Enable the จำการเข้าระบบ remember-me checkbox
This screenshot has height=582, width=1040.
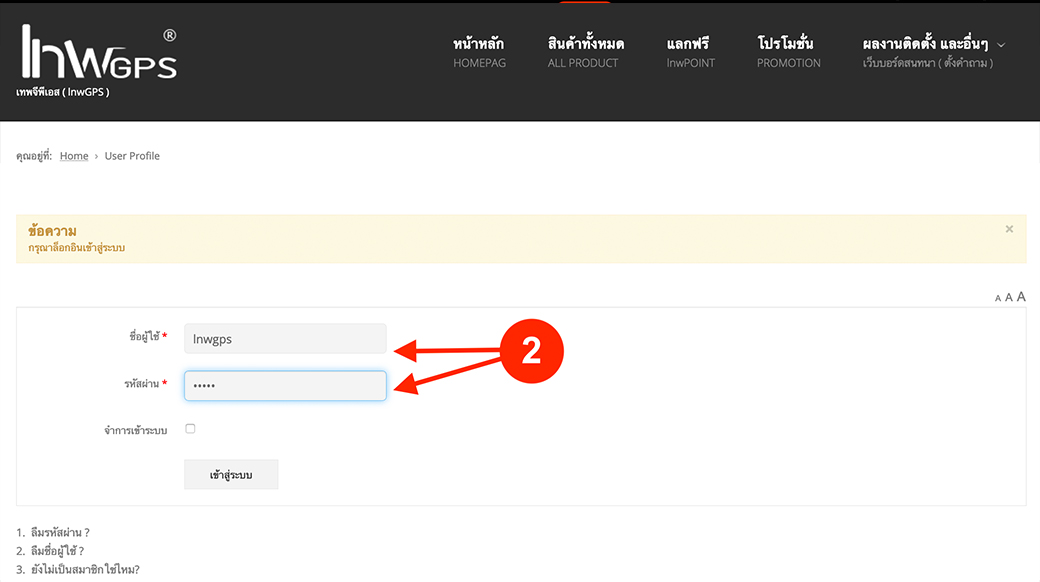[x=190, y=429]
